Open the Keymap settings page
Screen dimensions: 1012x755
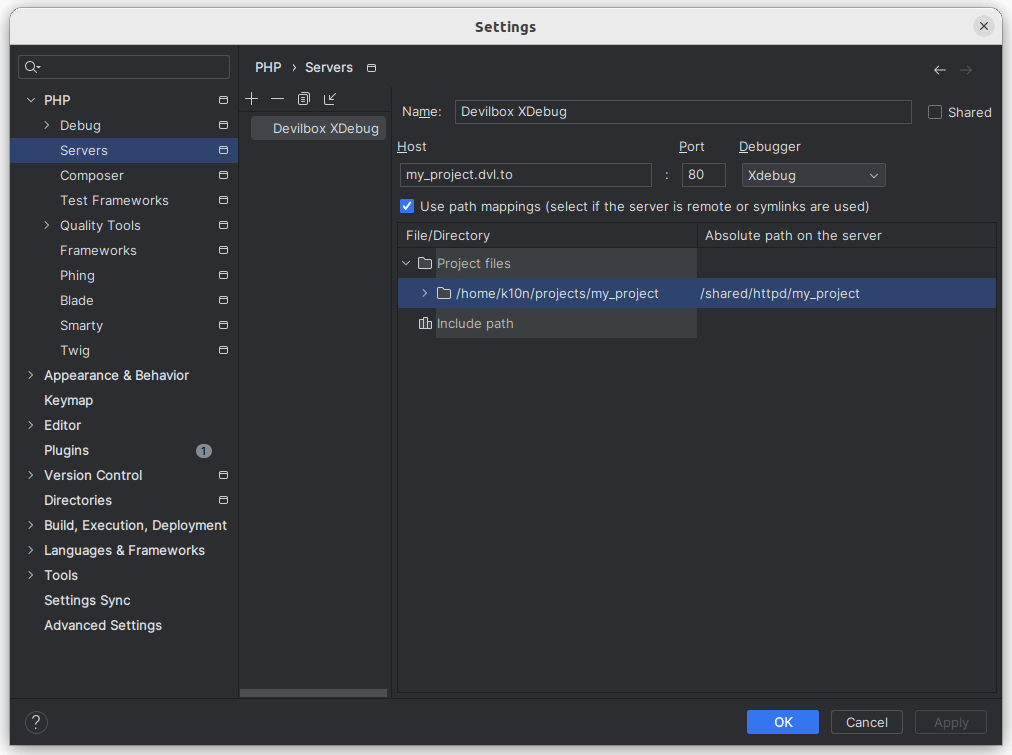[x=68, y=400]
